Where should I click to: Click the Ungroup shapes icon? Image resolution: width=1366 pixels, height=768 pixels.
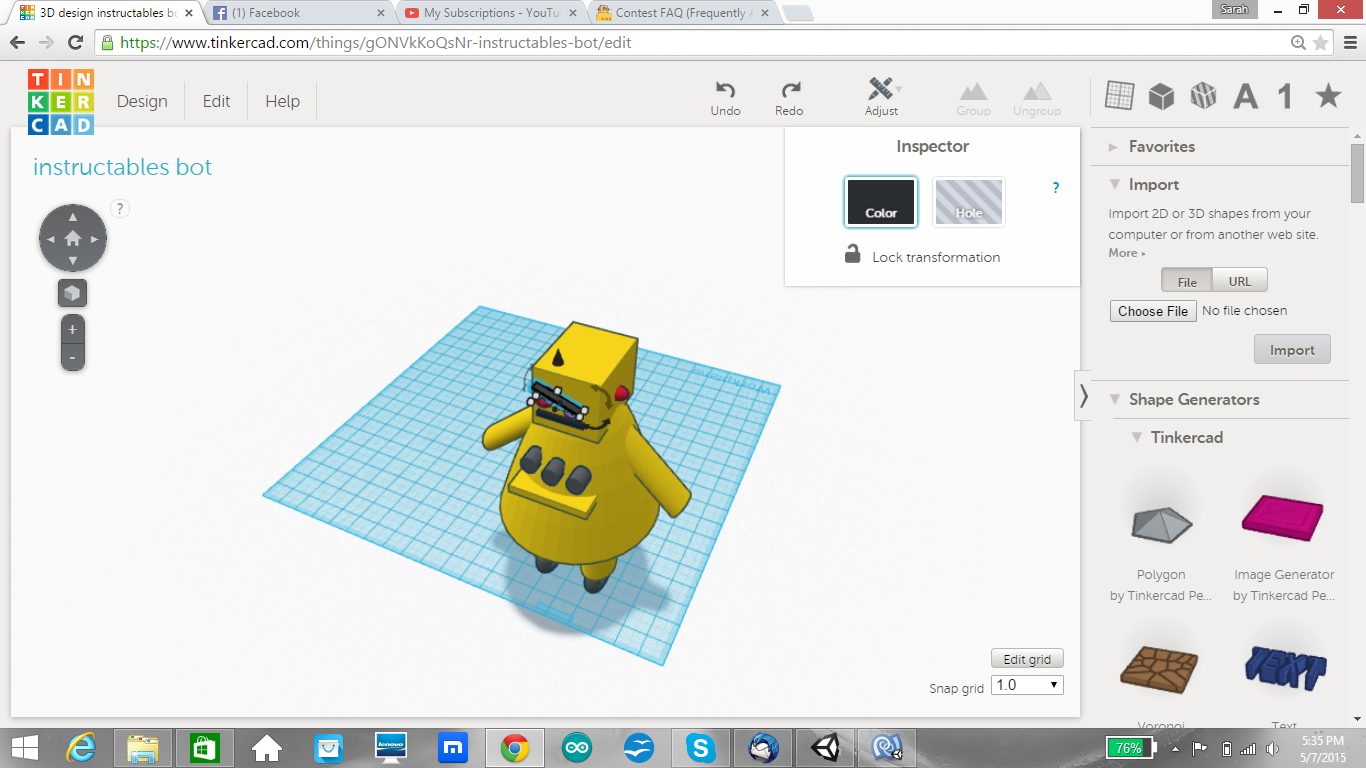tap(1037, 98)
